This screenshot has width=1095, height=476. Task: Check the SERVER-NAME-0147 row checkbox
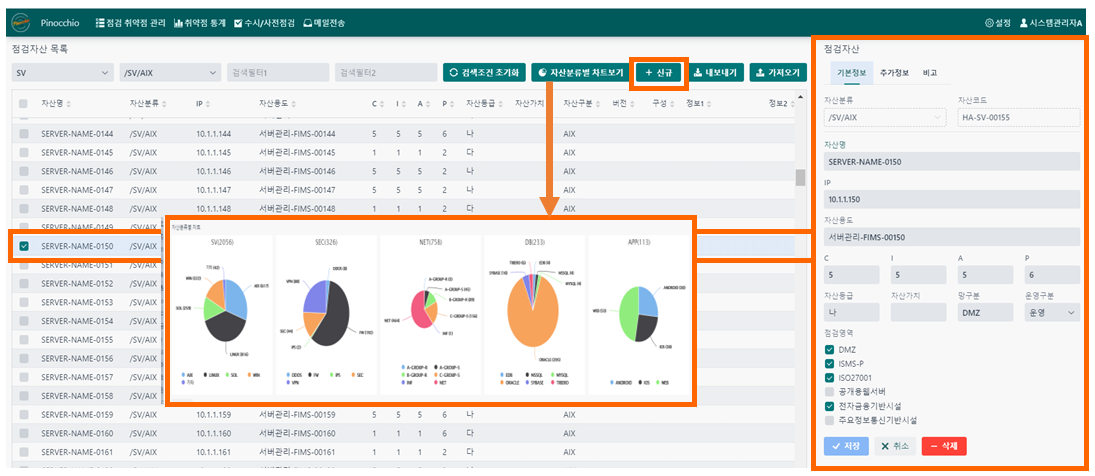(x=23, y=190)
